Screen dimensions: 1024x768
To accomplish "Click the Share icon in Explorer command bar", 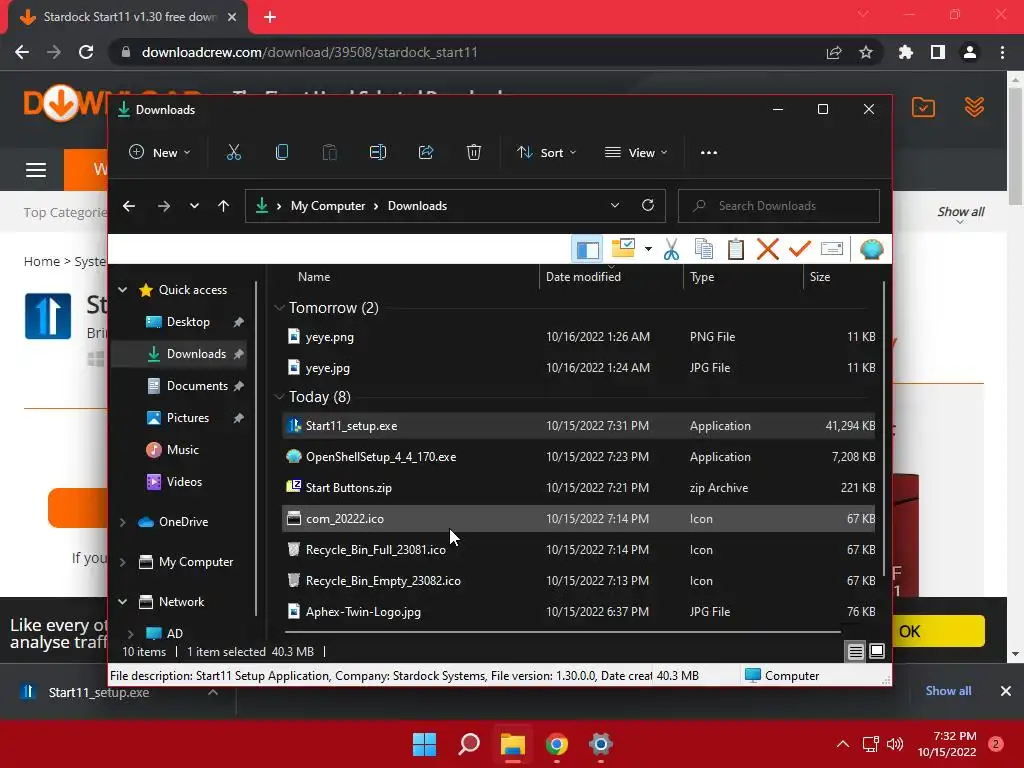I will [x=426, y=153].
